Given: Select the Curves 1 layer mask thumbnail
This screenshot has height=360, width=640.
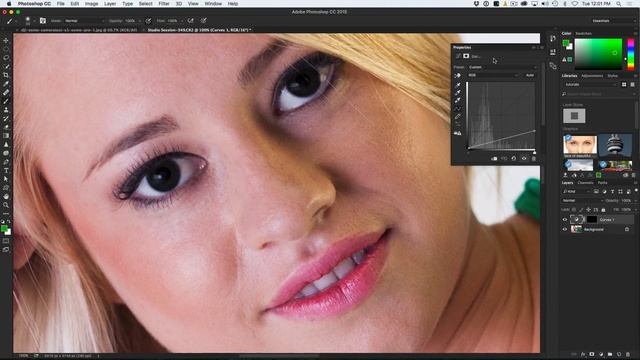Looking at the screenshot, I should click(591, 220).
